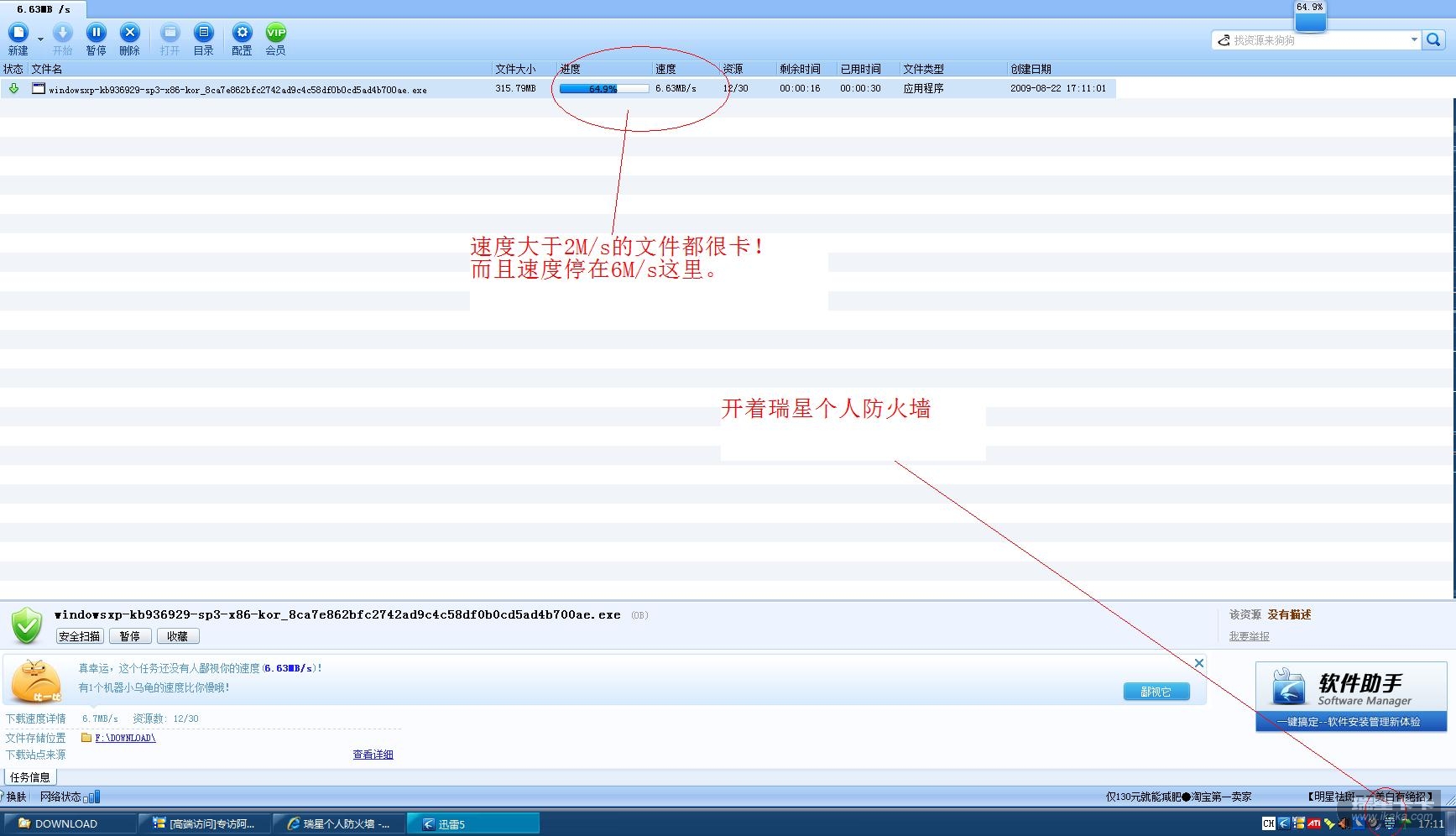The height and width of the screenshot is (836, 1456).
Task: Click 换肤 in the status bar
Action: (x=16, y=797)
